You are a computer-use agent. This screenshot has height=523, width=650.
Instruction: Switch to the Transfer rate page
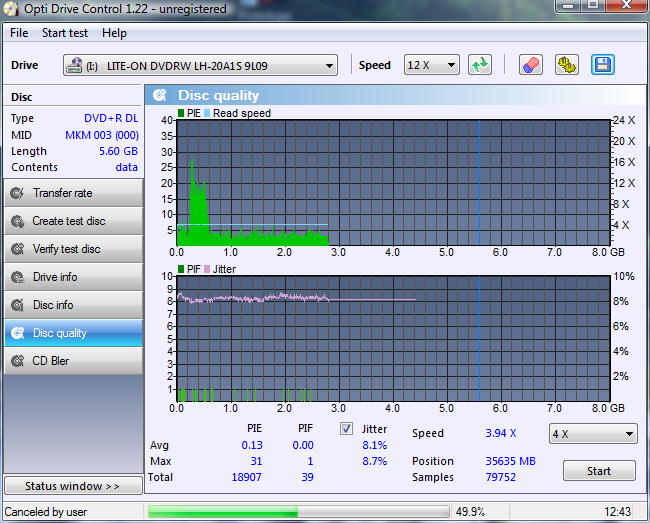[73, 193]
